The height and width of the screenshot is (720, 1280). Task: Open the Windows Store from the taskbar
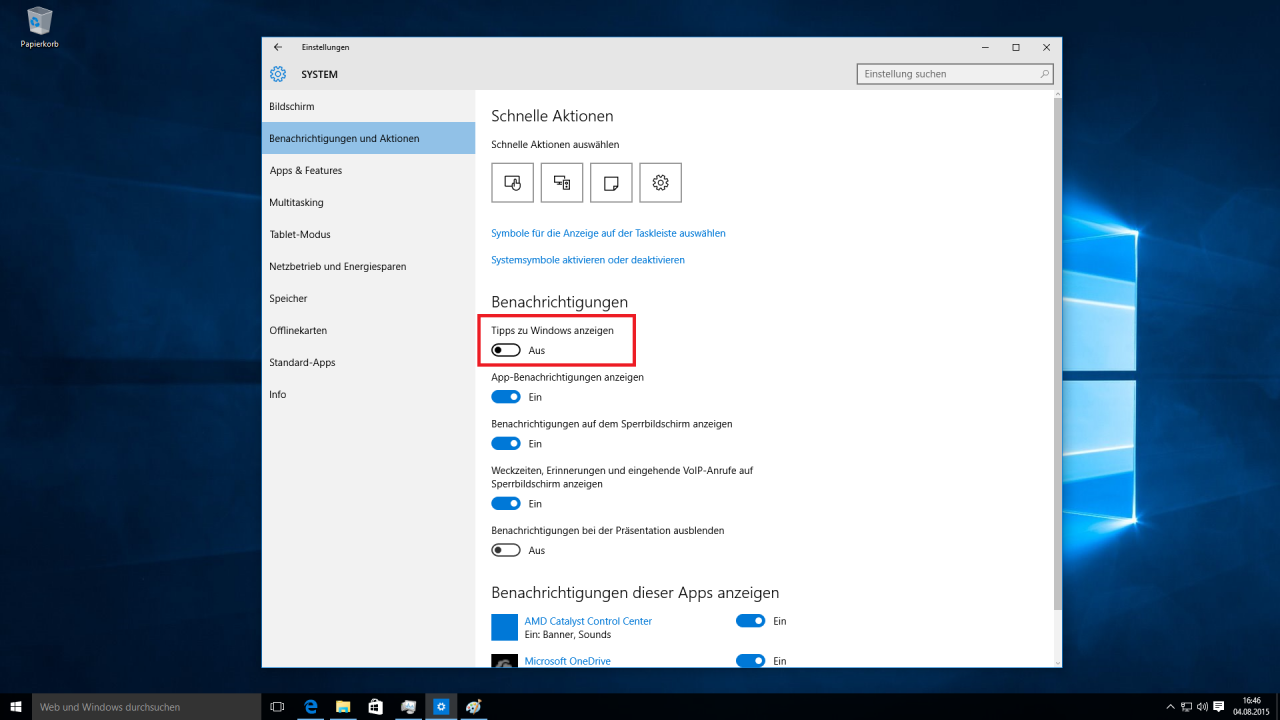tap(375, 707)
